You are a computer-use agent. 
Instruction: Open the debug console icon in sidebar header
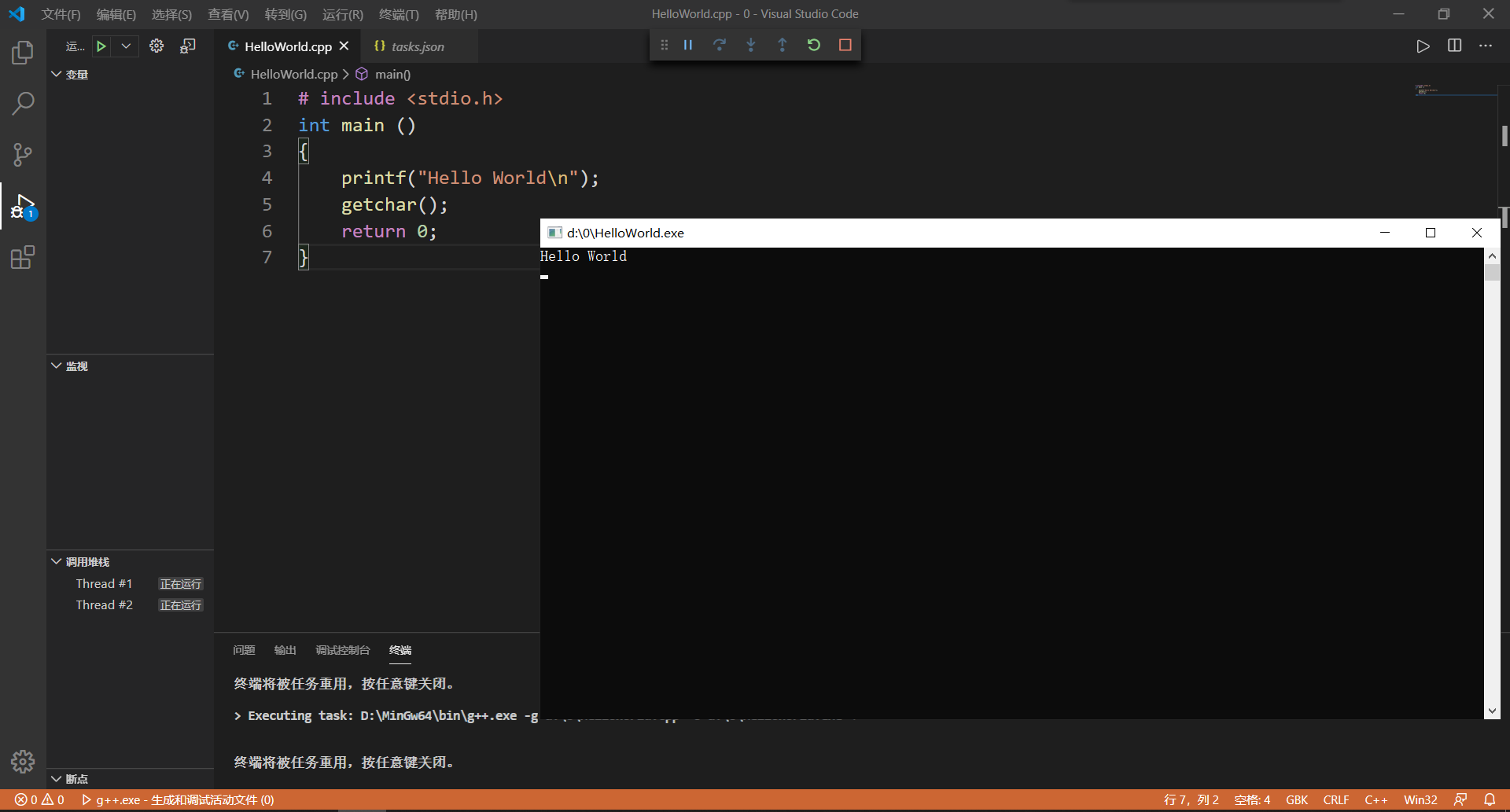coord(188,46)
